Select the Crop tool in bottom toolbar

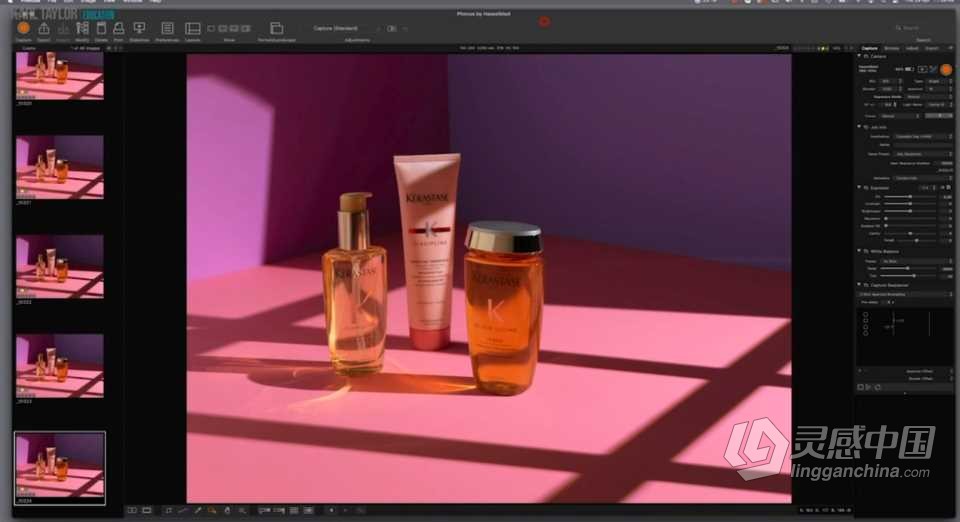[168, 510]
